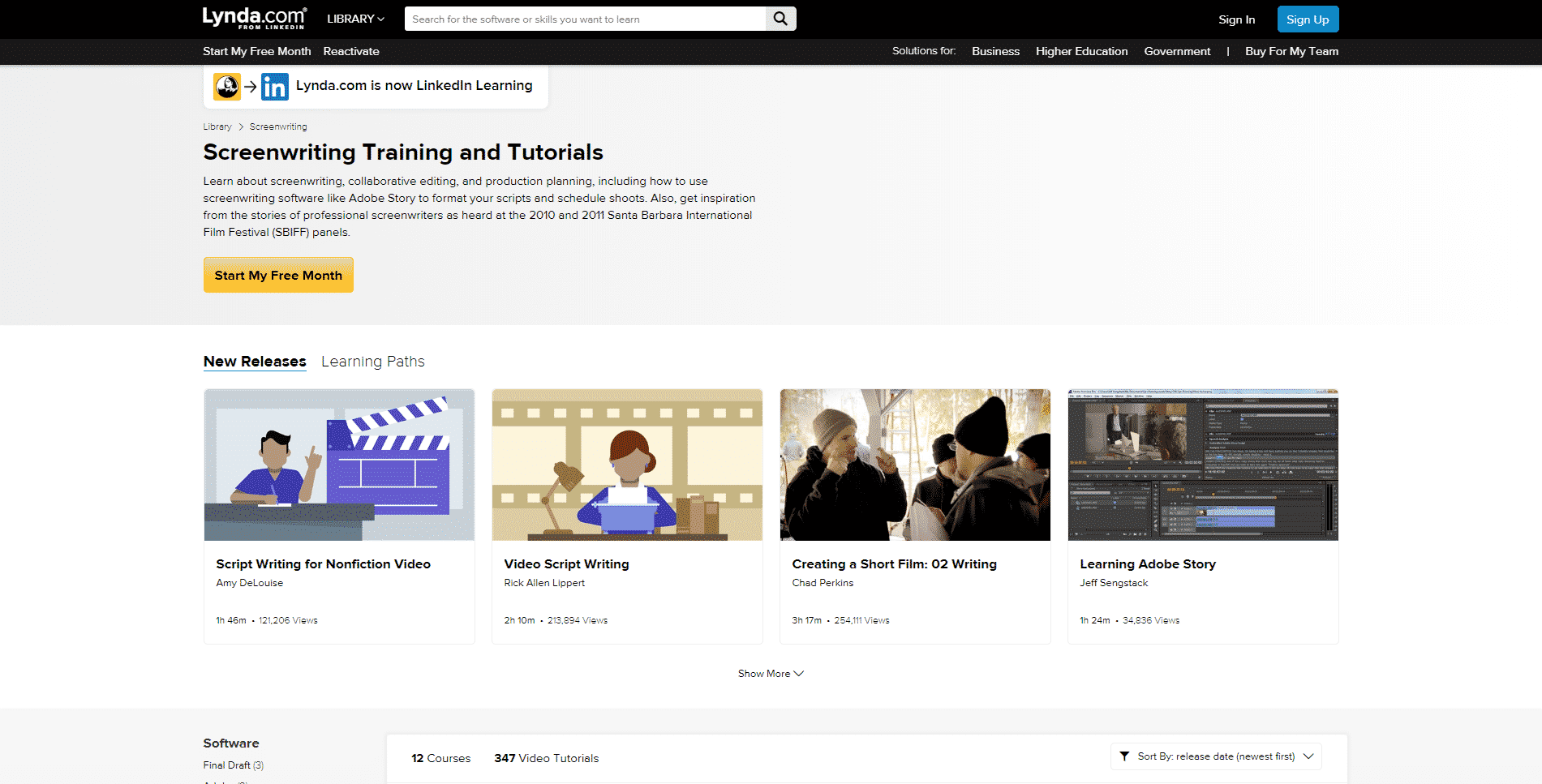1542x784 pixels.
Task: Click author Jeff Sengstack
Action: click(1114, 583)
